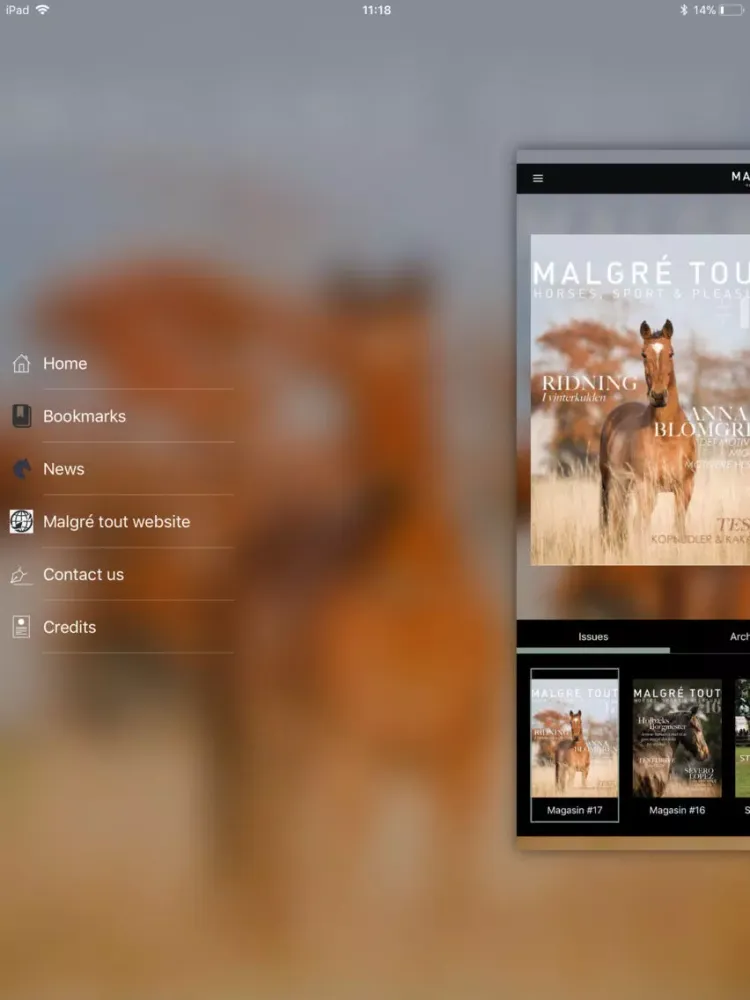Tap the Contact us pen icon
This screenshot has width=750, height=1000.
pyautogui.click(x=21, y=575)
